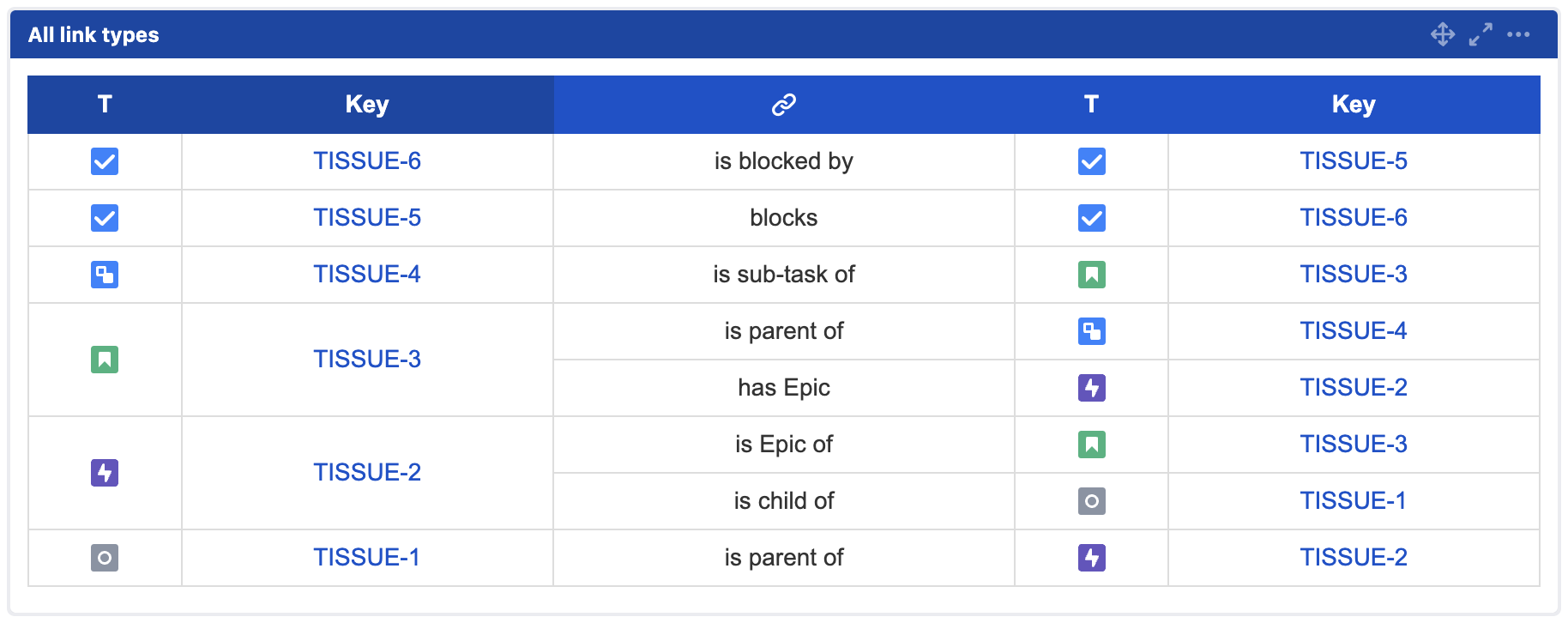
Task: Open TISSUE-4 in the 'is sub-task of' row
Action: click(367, 275)
